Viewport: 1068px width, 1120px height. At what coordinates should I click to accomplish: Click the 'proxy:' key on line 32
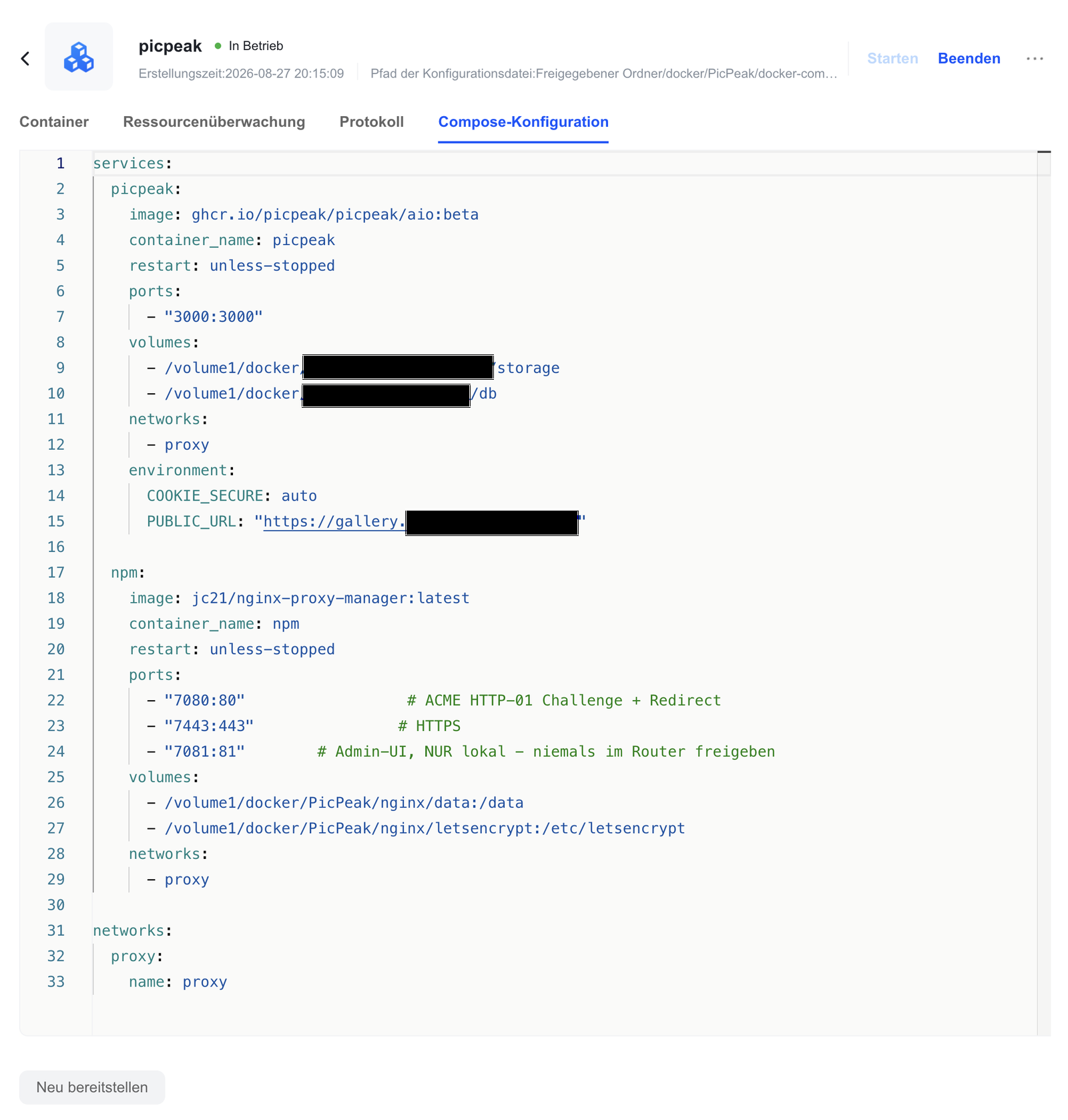pyautogui.click(x=138, y=956)
